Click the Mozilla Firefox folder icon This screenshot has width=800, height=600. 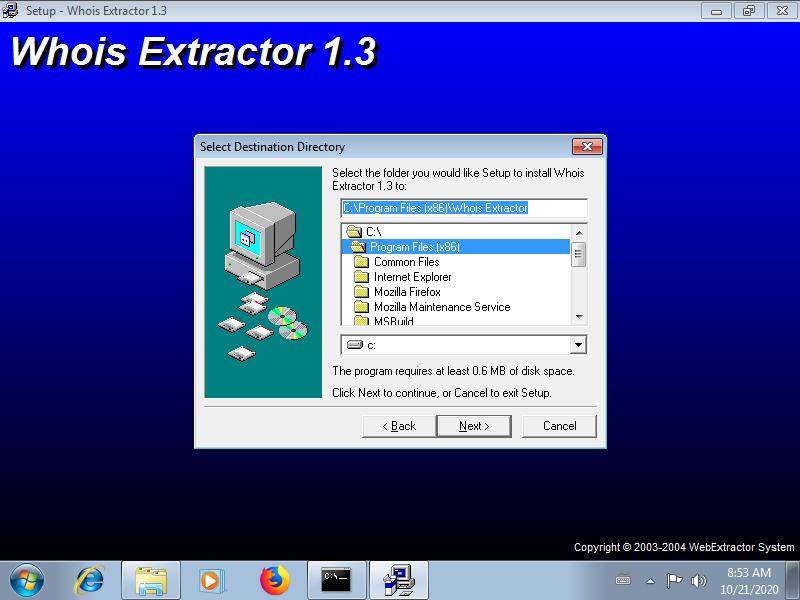click(361, 292)
